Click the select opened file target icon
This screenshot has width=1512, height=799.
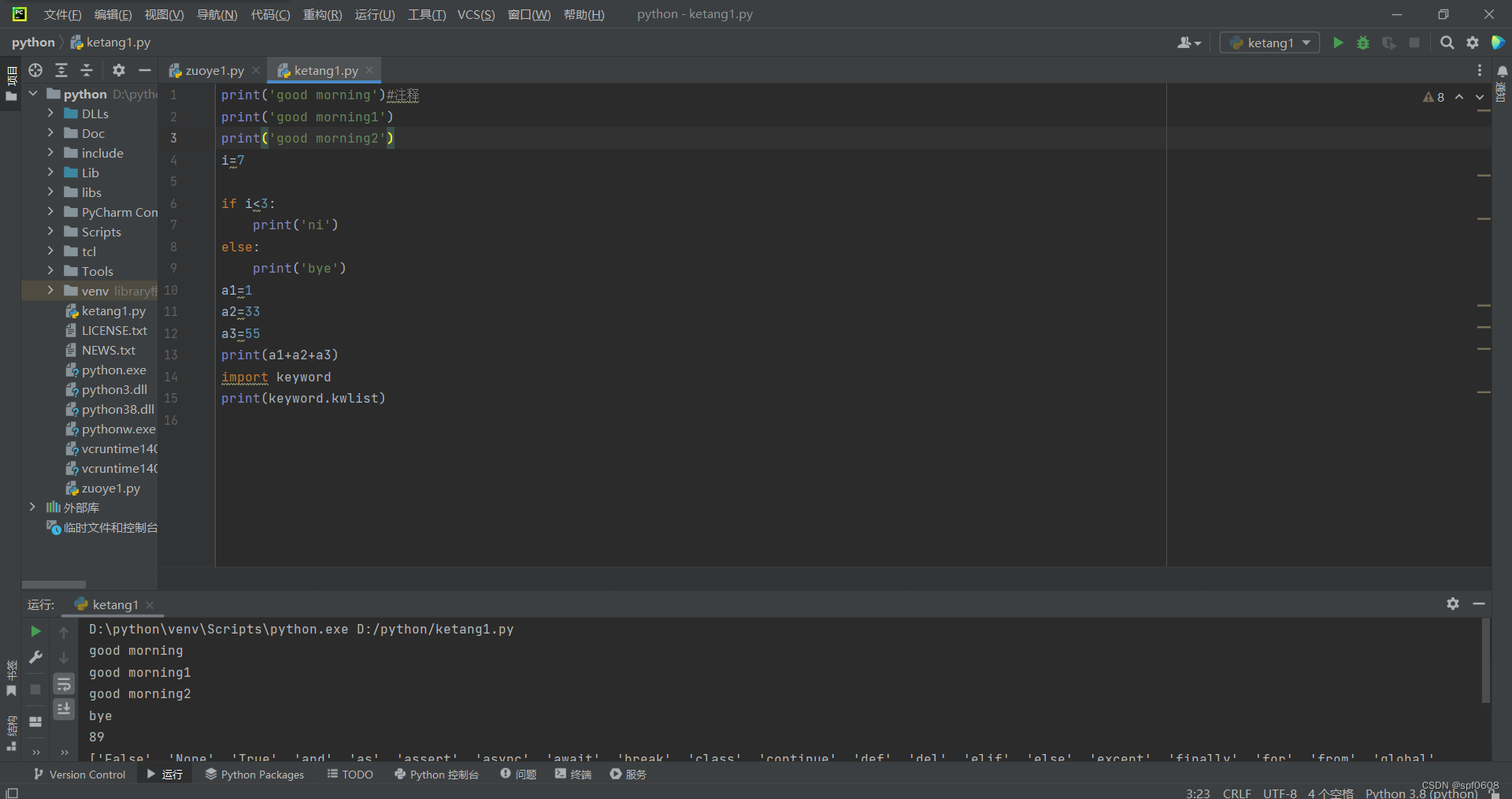point(35,70)
